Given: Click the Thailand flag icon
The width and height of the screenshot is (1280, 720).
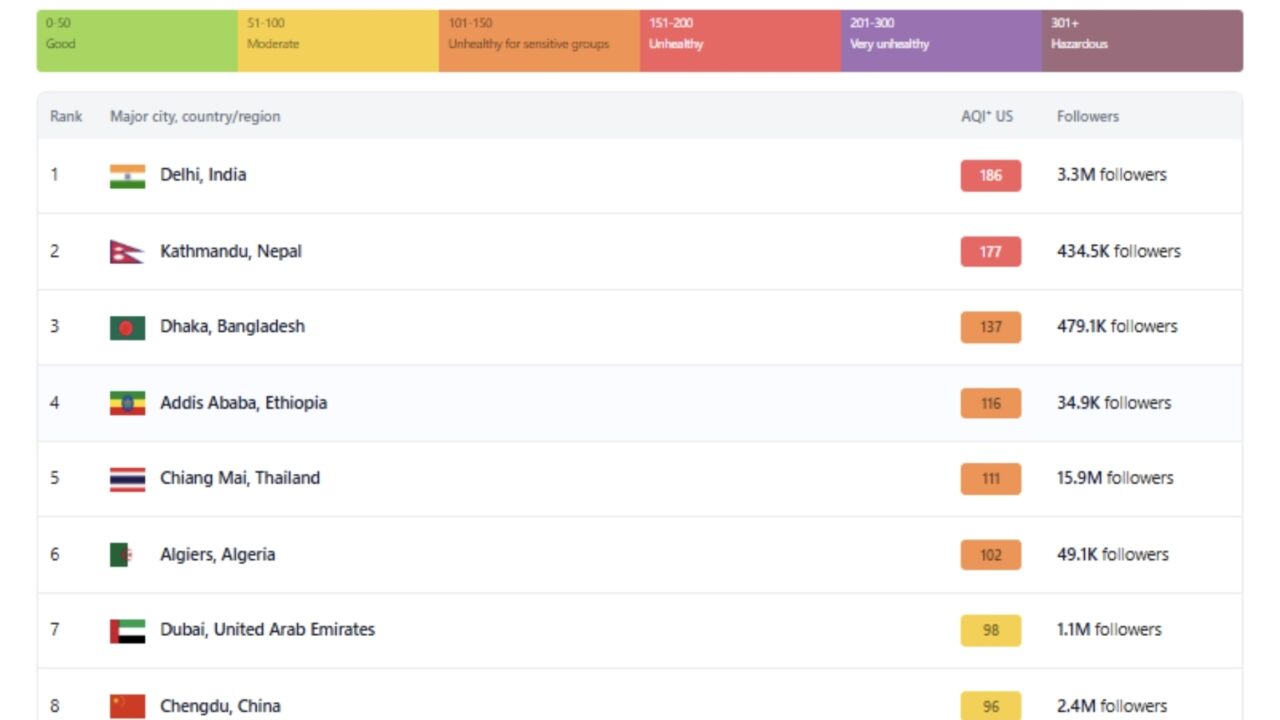Looking at the screenshot, I should 127,479.
